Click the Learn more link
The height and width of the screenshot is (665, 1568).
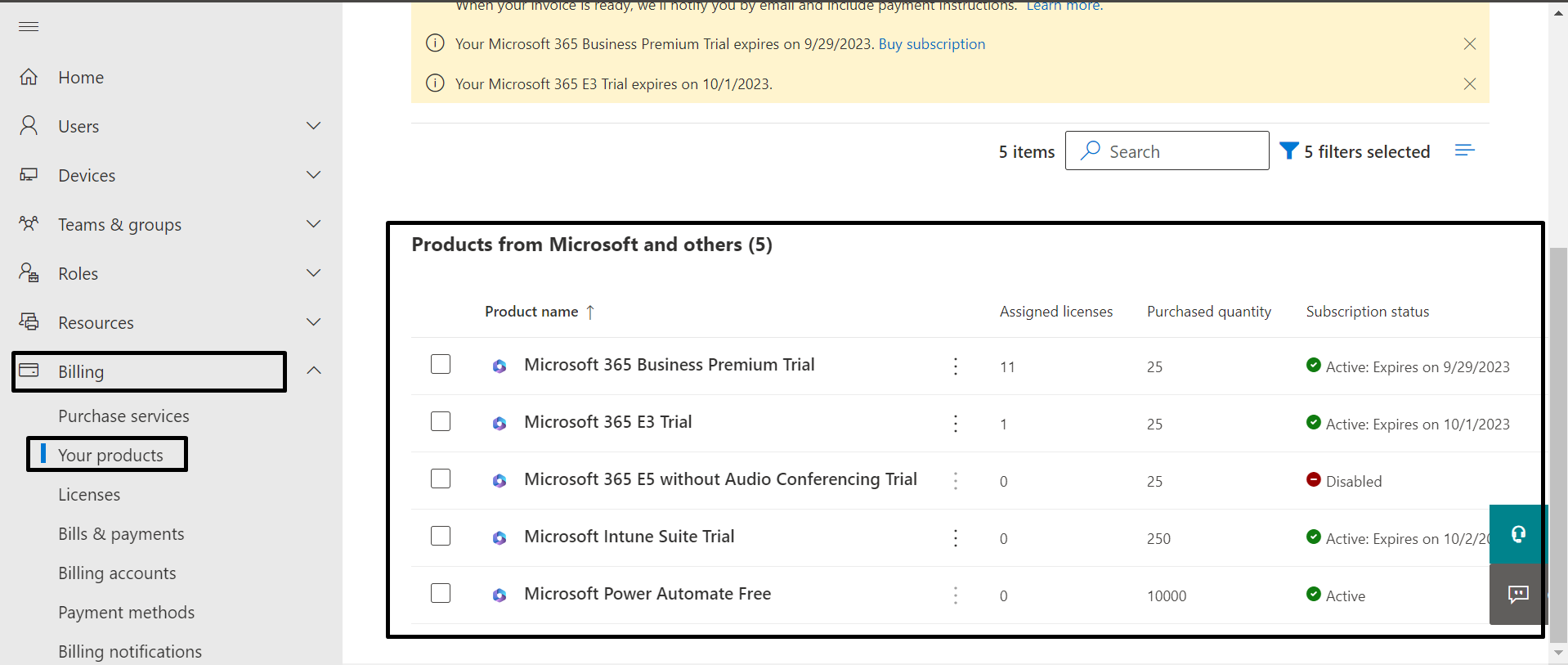click(x=1064, y=6)
